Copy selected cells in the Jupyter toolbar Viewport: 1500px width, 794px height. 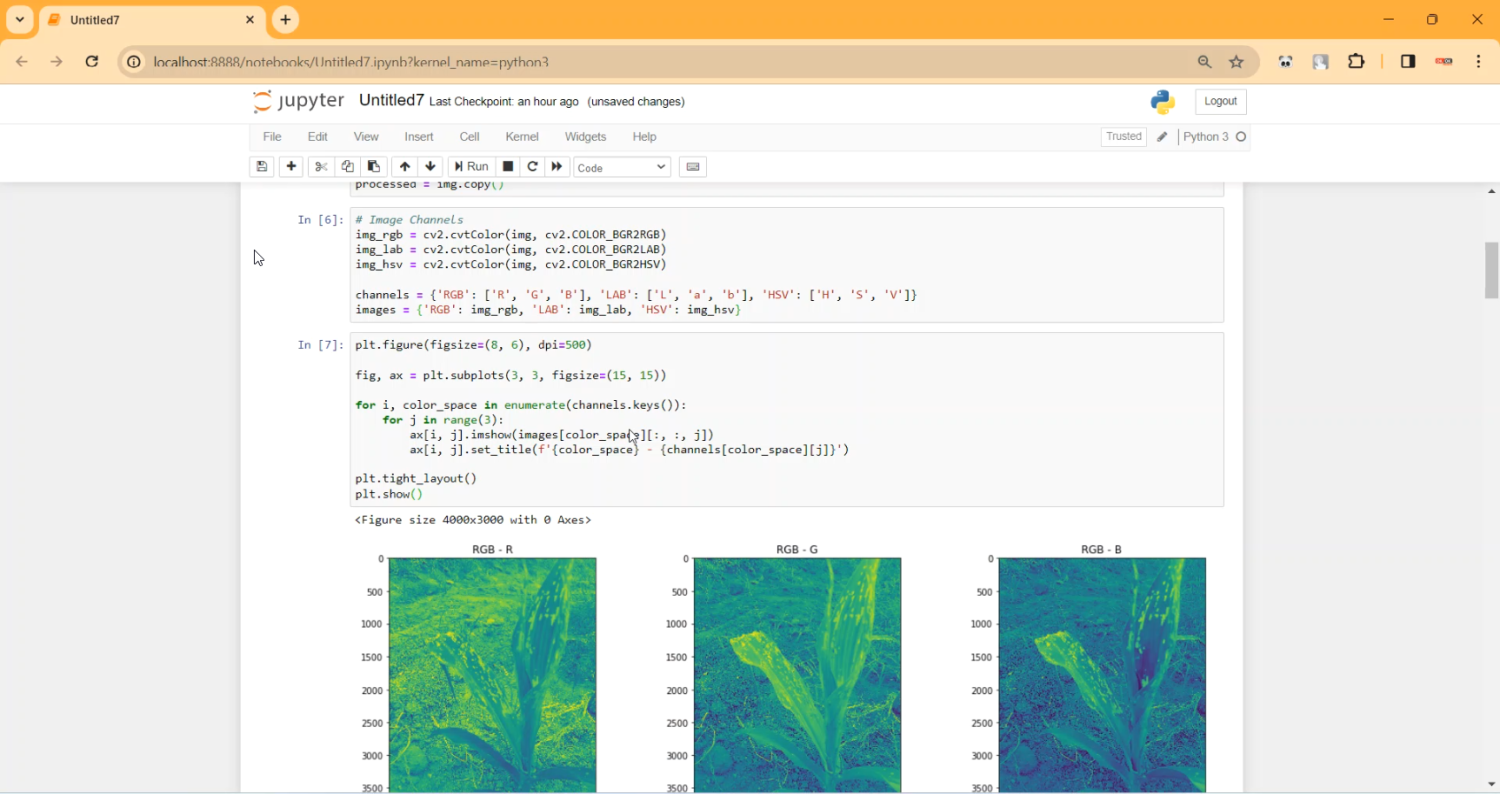click(x=347, y=167)
